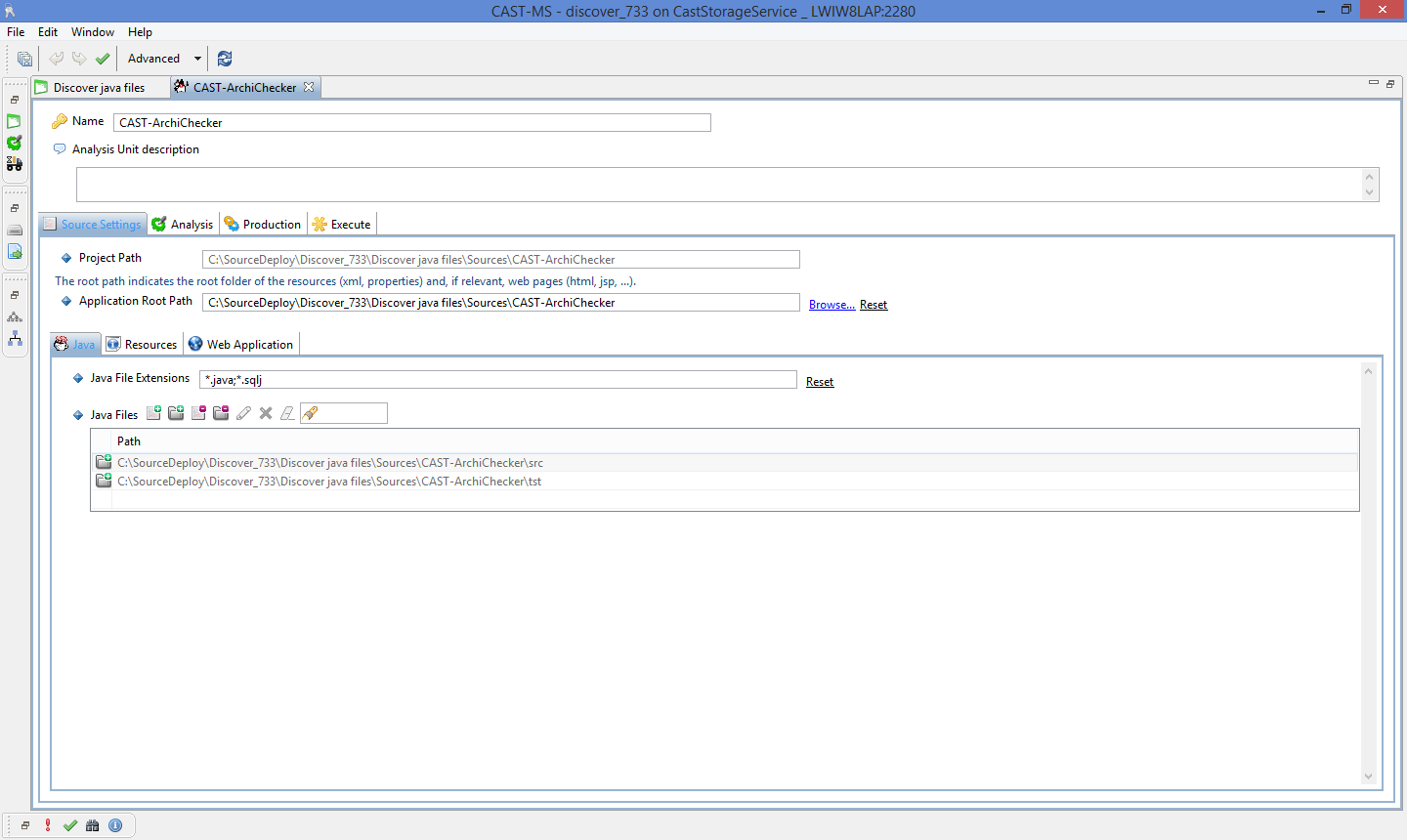Image resolution: width=1407 pixels, height=840 pixels.
Task: Click the Save All toolbar icon
Action: [x=24, y=59]
